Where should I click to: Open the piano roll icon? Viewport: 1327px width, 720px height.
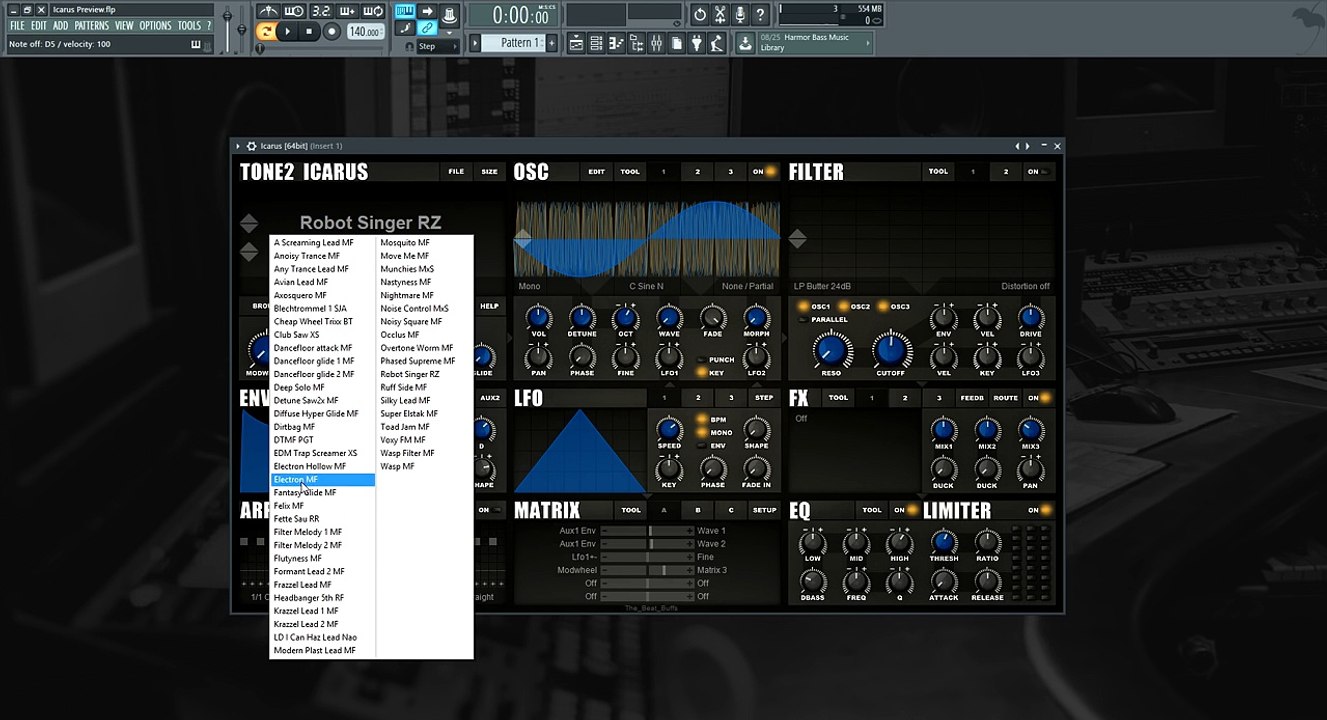[x=614, y=43]
